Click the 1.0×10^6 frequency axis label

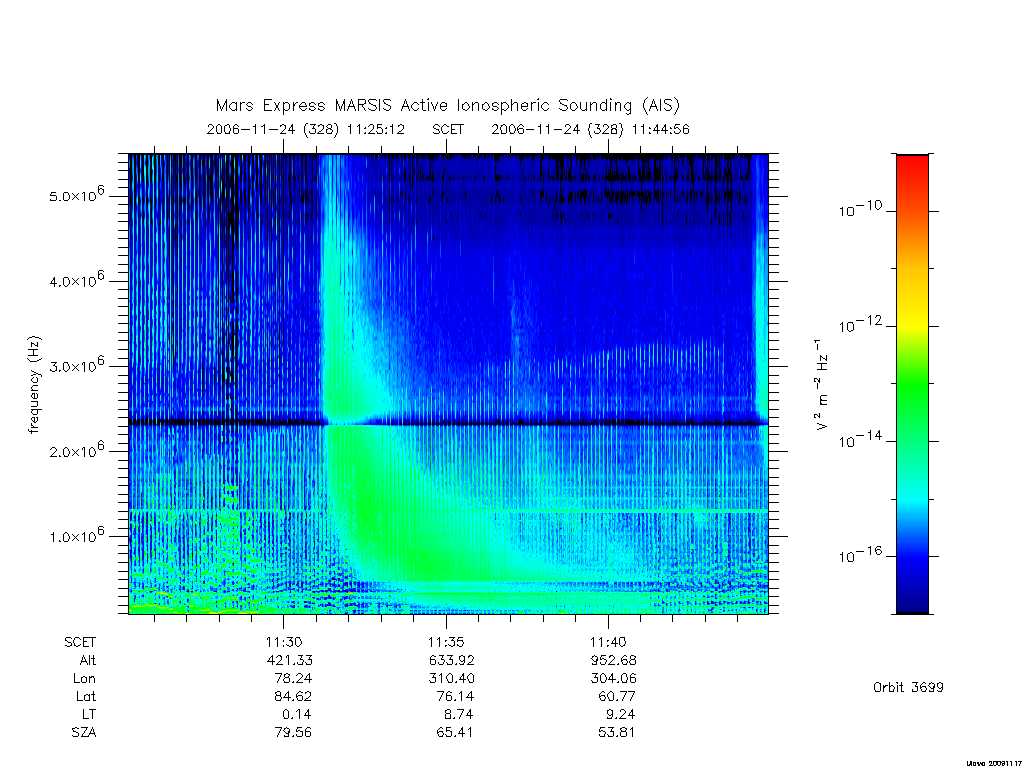76,535
